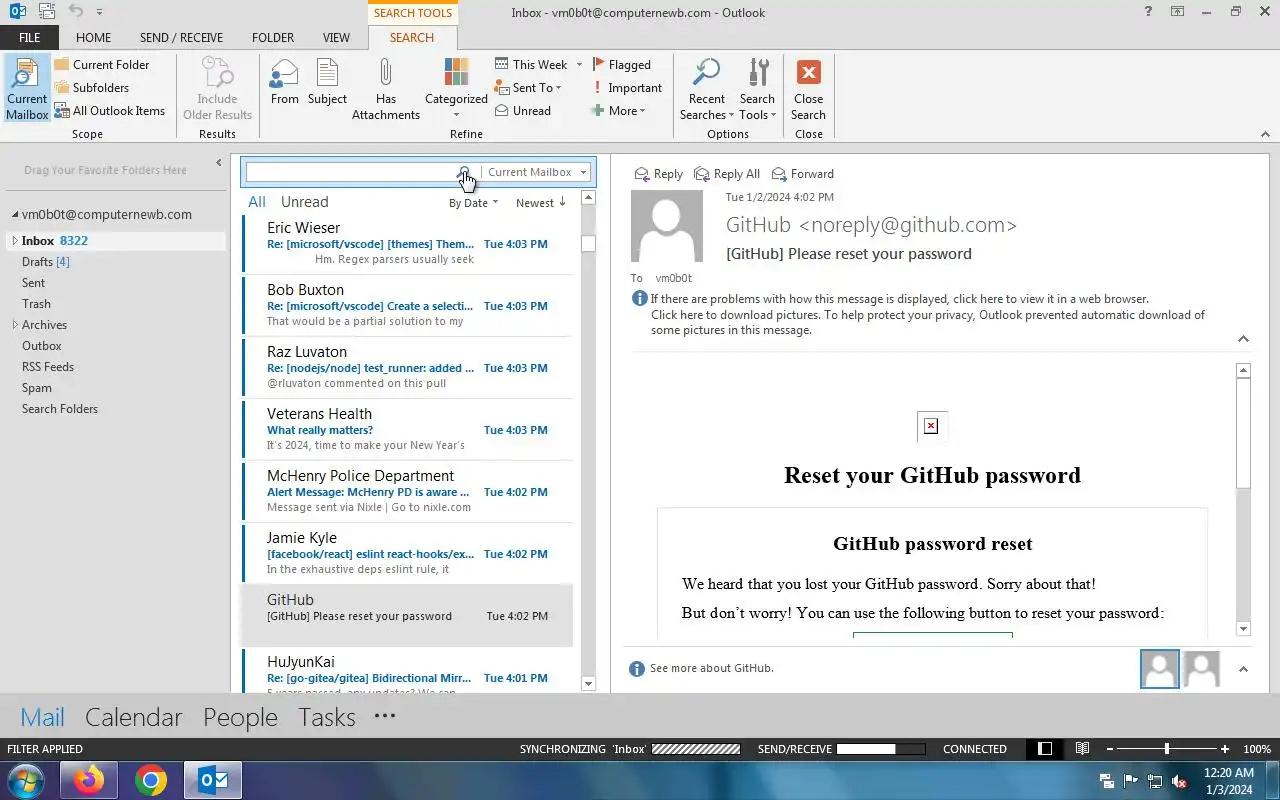Collapse the message header area
This screenshot has height=800, width=1280.
tap(1243, 339)
